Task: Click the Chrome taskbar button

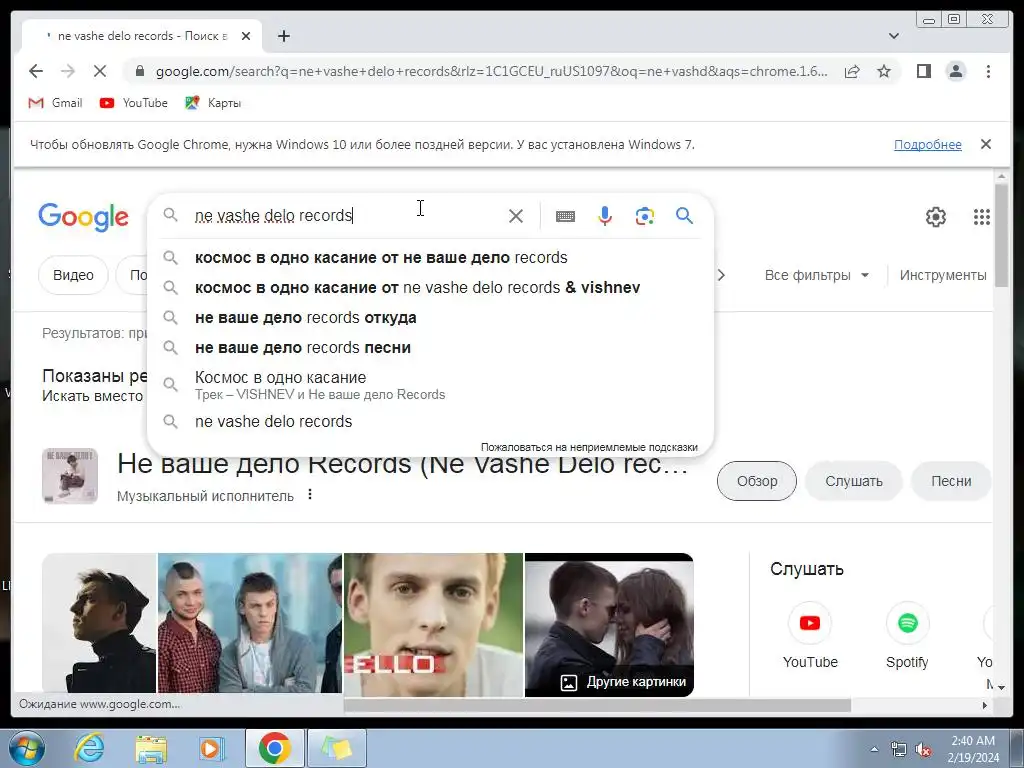Action: click(x=274, y=748)
